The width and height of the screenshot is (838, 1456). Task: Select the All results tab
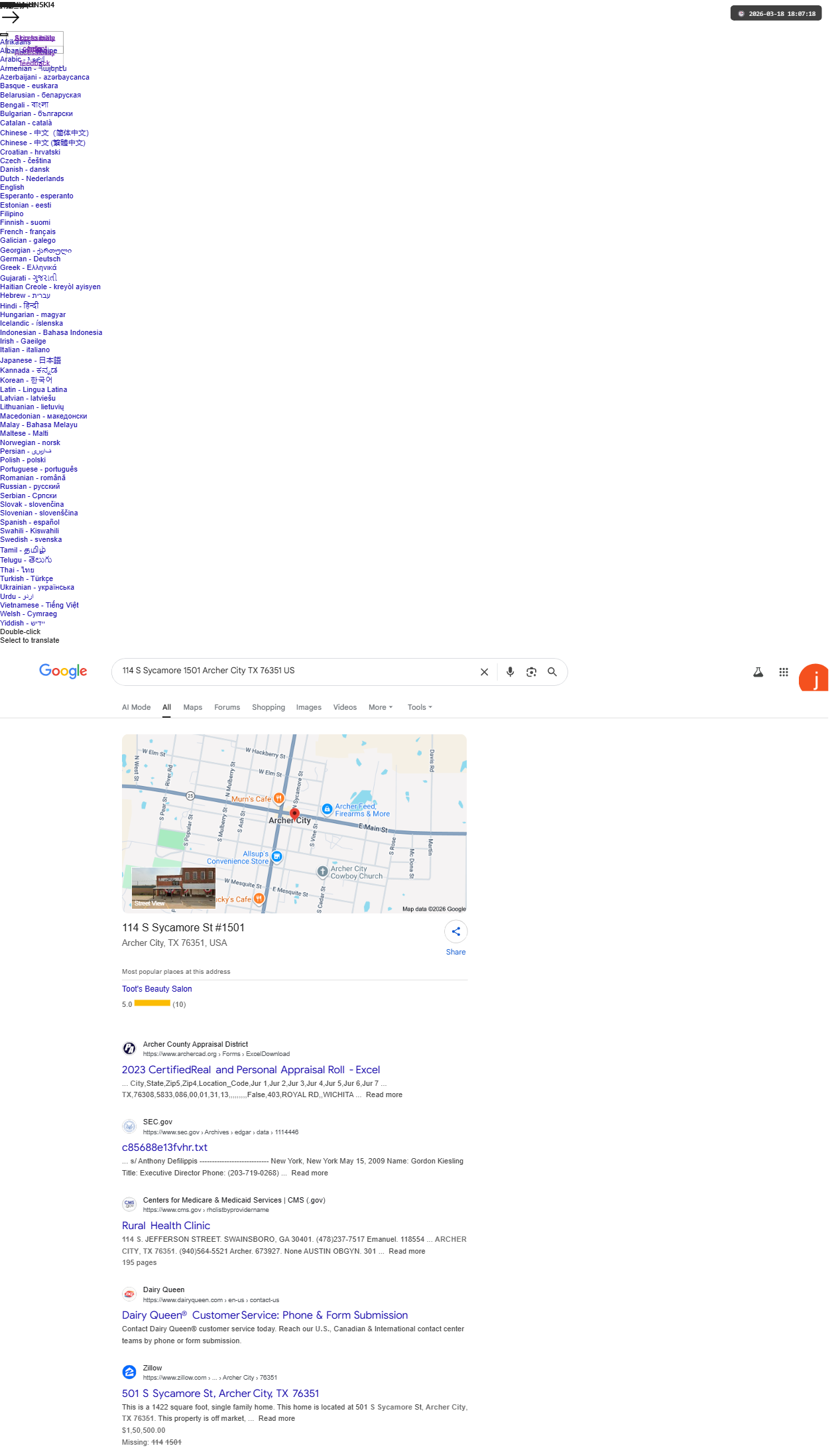[x=167, y=707]
